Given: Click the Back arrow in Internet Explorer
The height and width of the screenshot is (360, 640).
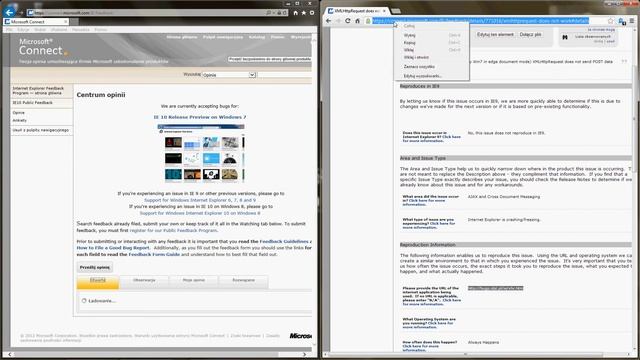Looking at the screenshot, I should click(x=9, y=12).
